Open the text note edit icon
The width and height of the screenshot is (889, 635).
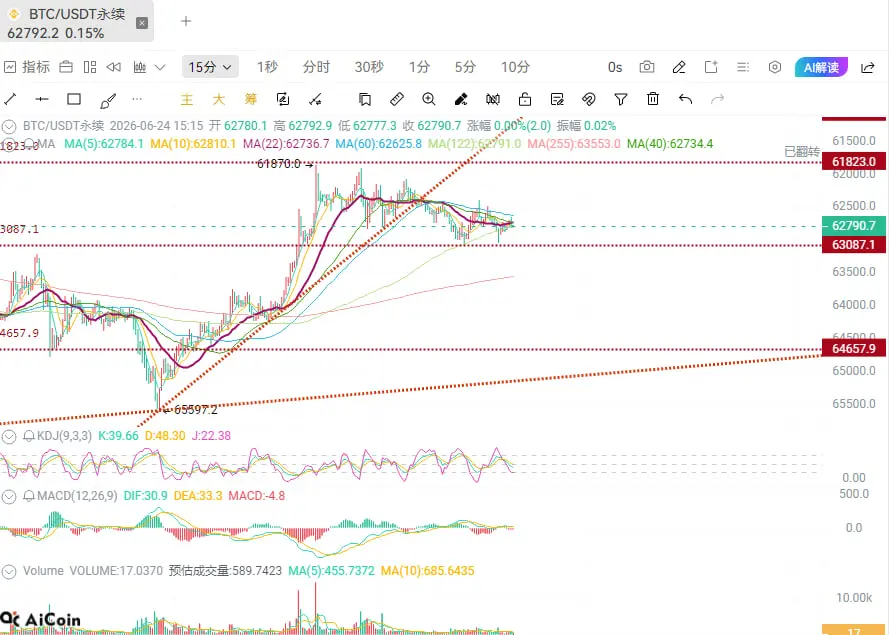pyautogui.click(x=557, y=100)
